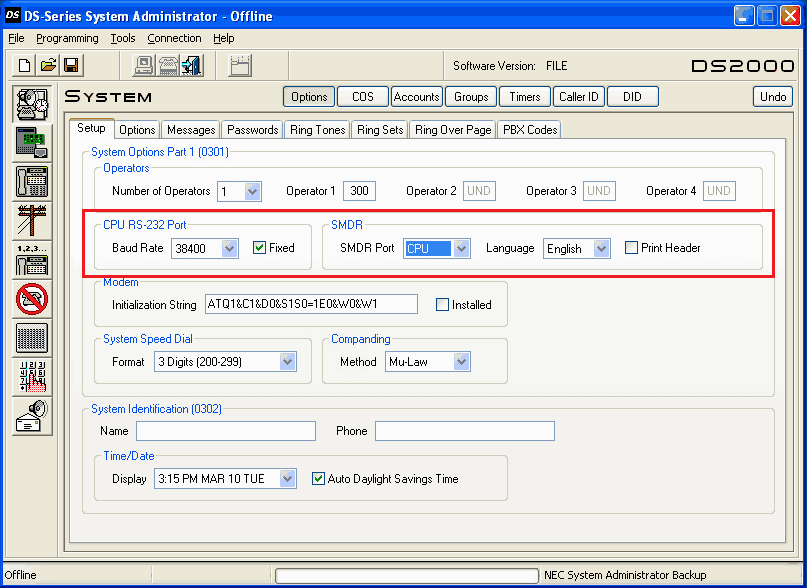
Task: Open the Tools menu
Action: [x=122, y=38]
